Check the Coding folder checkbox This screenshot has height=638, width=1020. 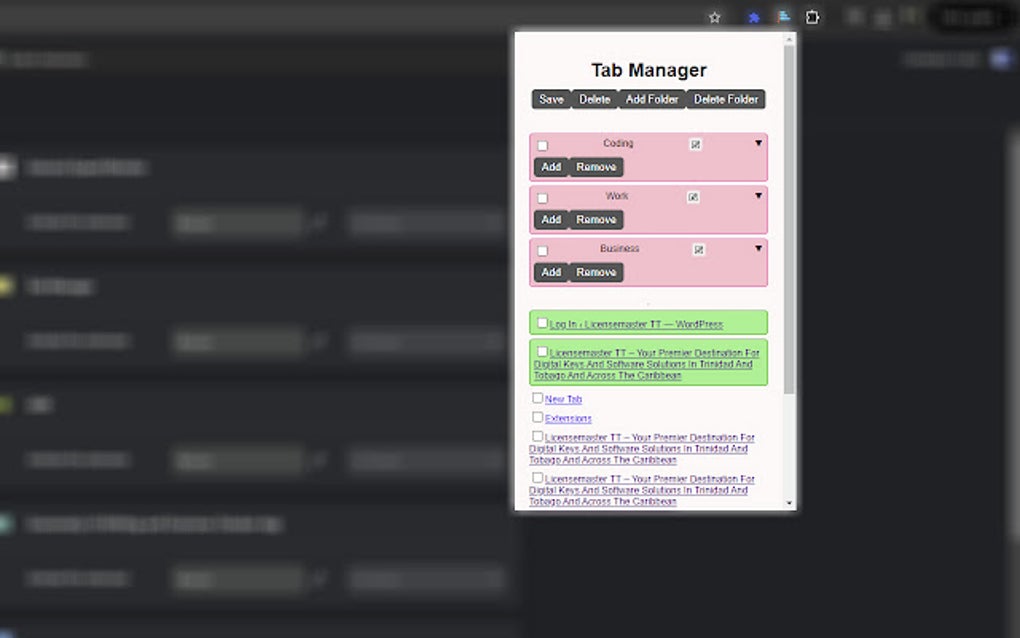(542, 145)
